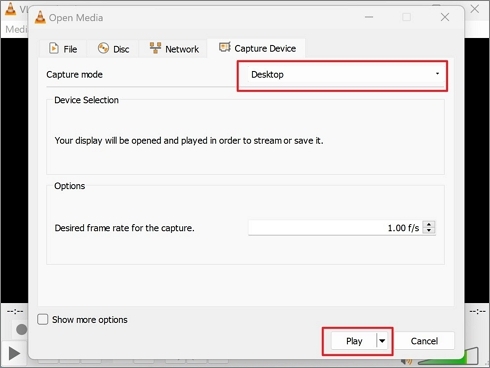Switch to the File tab

[63, 49]
